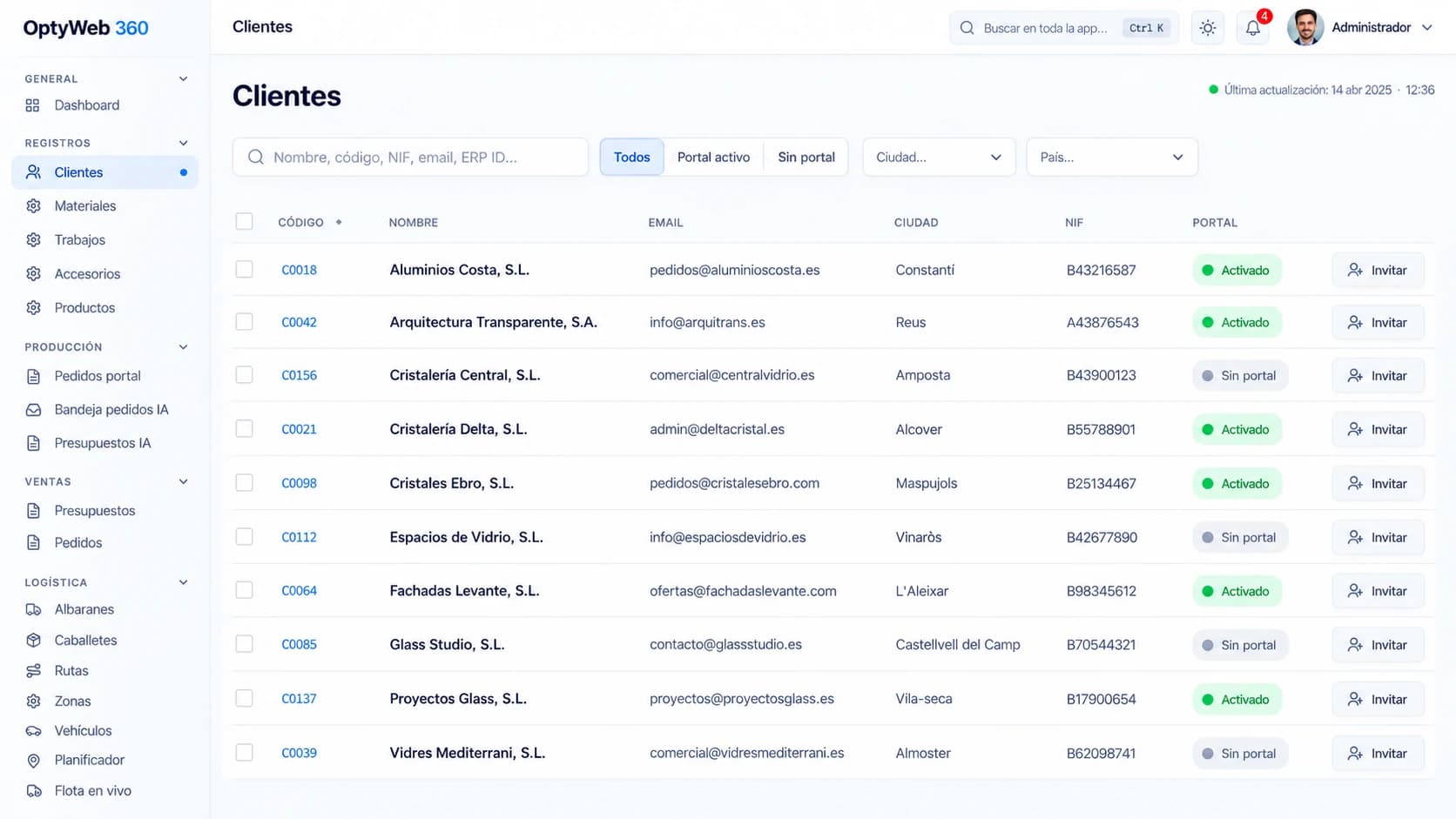Toggle the light/dark theme sun icon

coord(1207,28)
